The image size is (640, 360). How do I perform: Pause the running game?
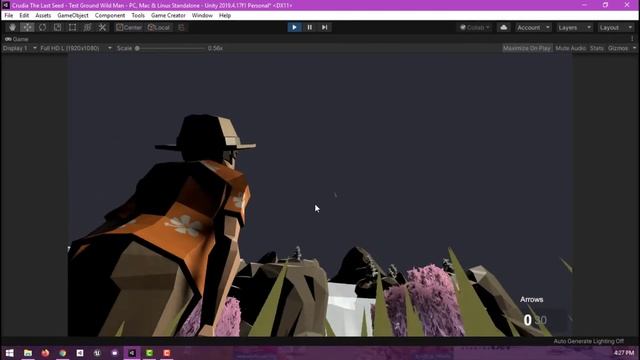(309, 27)
